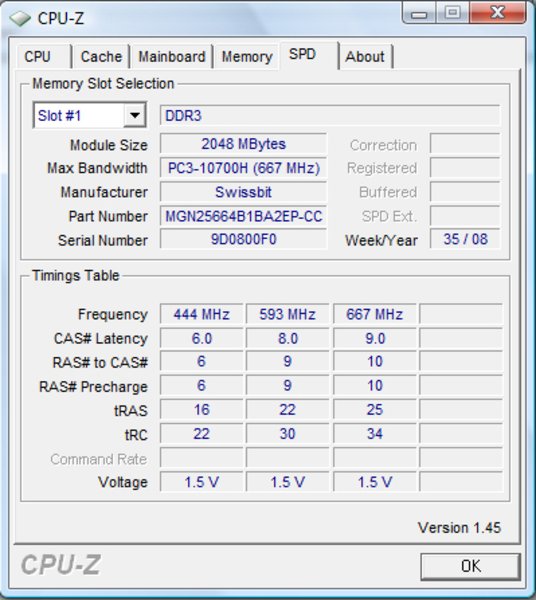Click the 9.0 CAS# Latency cell
This screenshot has width=536, height=600.
pos(375,339)
